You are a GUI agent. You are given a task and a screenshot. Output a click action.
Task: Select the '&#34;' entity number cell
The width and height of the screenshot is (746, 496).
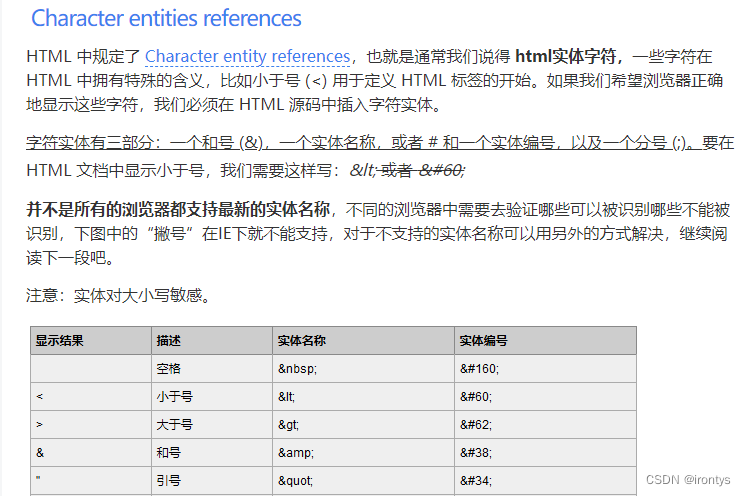(x=545, y=481)
